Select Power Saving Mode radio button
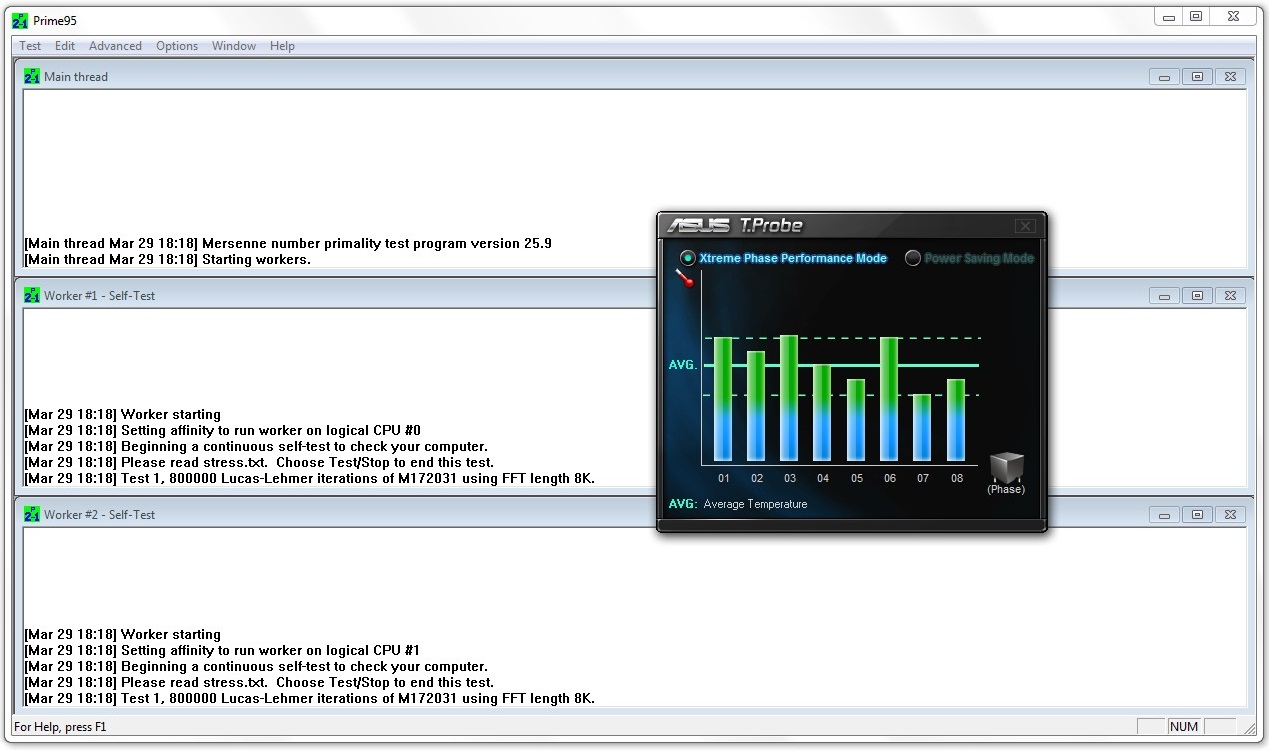This screenshot has height=751, width=1269. (913, 258)
